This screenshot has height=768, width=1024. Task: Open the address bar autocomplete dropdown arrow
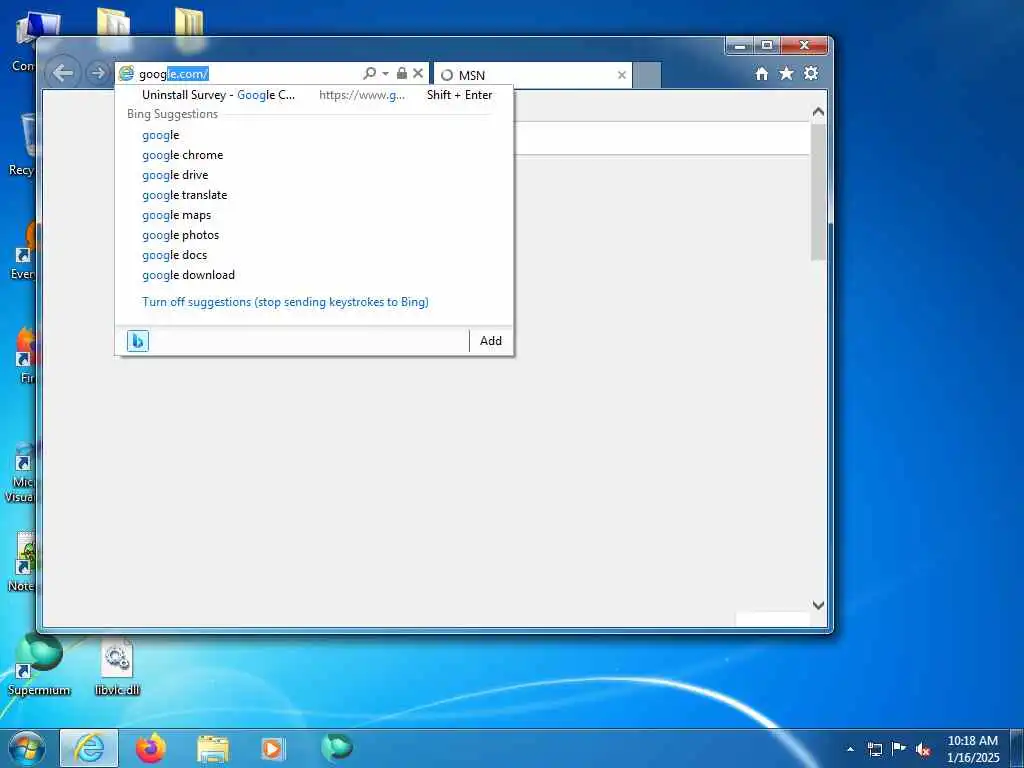[385, 74]
